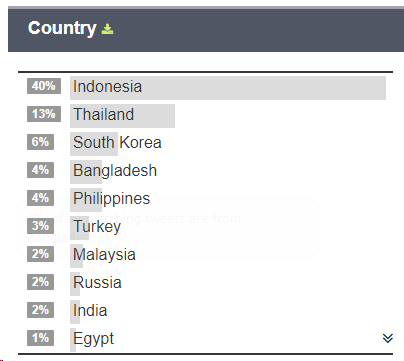
Task: Choose Egypt from the country list
Action: pos(93,339)
